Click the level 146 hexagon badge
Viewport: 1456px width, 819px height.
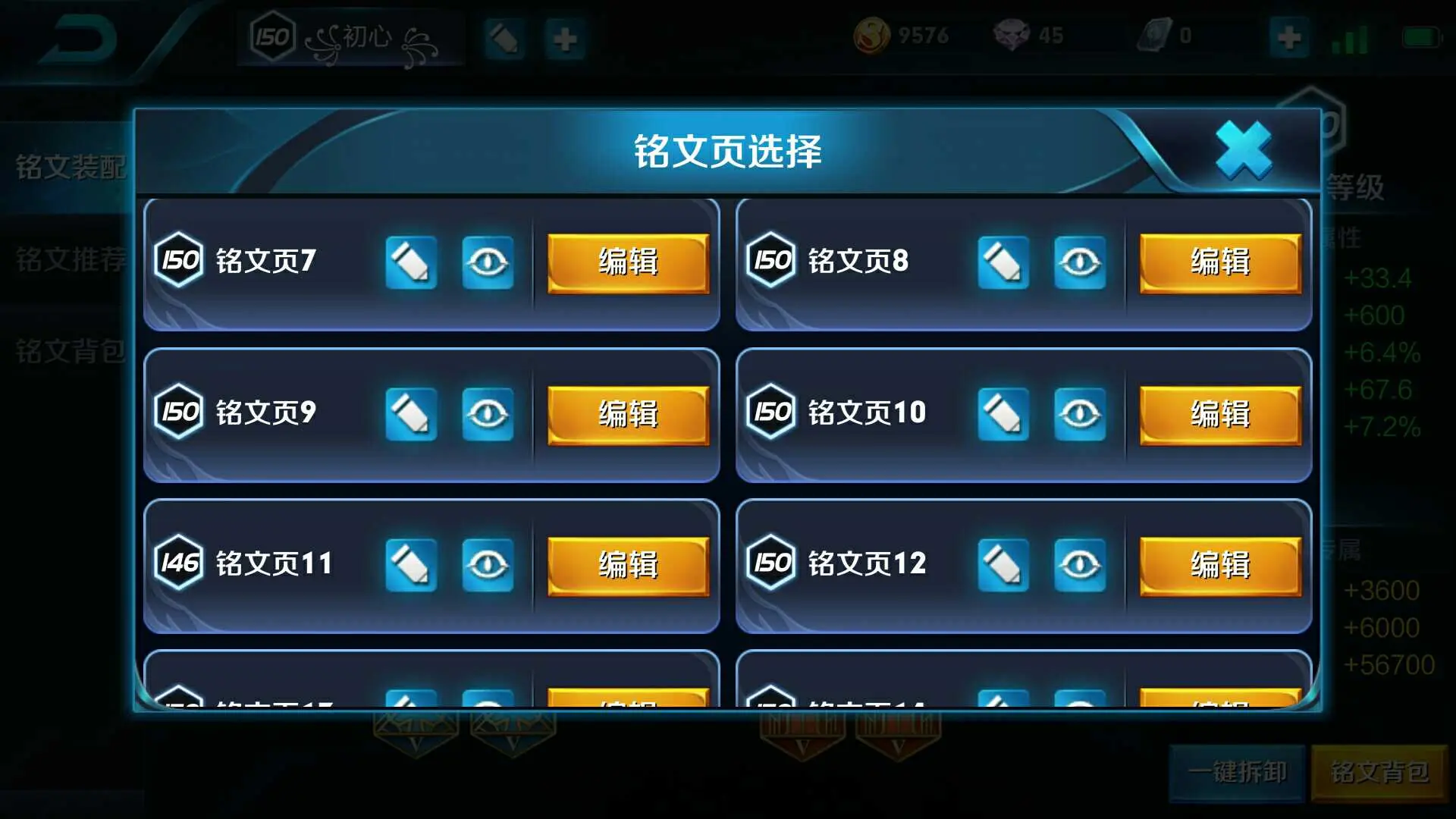pyautogui.click(x=179, y=563)
